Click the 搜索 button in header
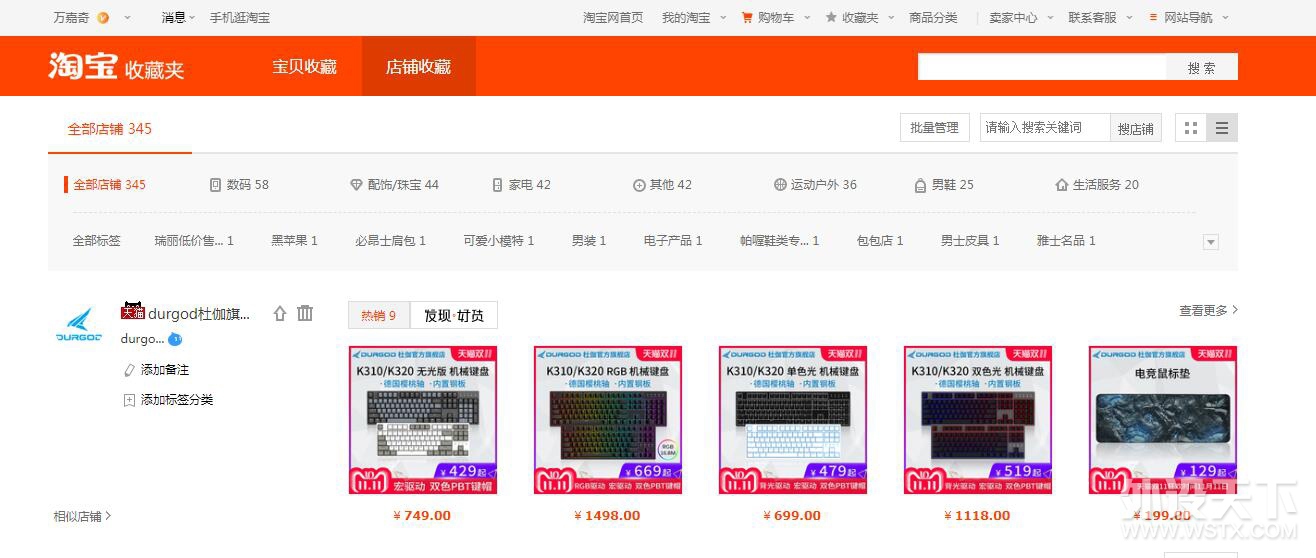1316x558 pixels. click(1202, 68)
